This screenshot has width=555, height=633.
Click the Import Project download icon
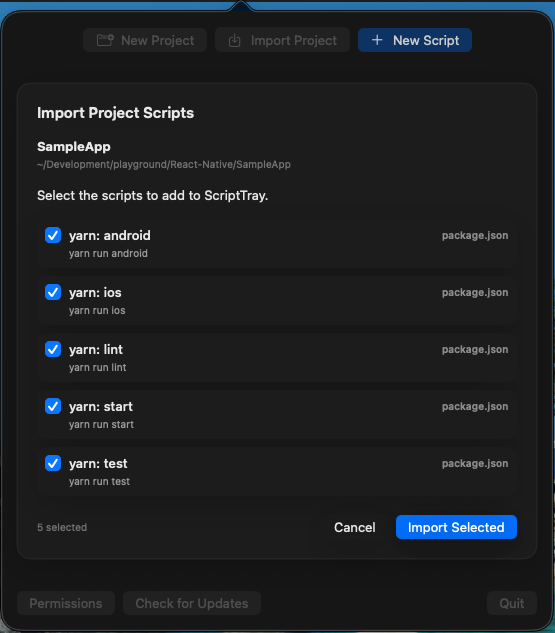point(234,40)
